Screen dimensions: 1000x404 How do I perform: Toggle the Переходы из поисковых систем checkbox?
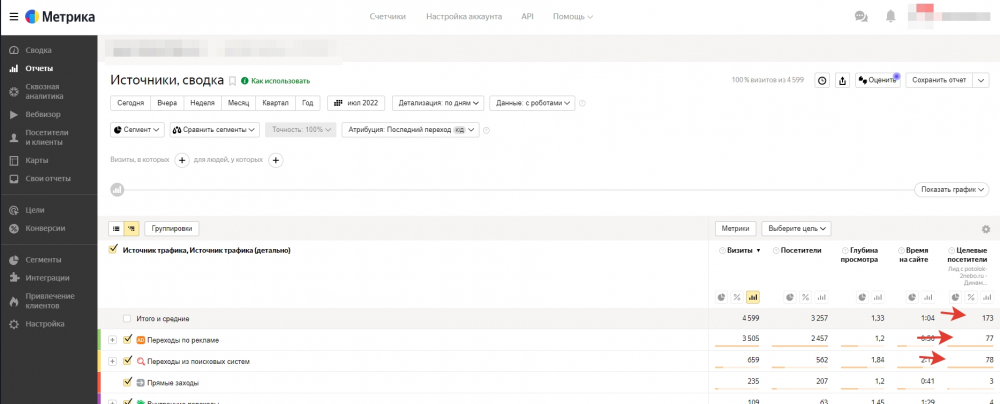[127, 361]
